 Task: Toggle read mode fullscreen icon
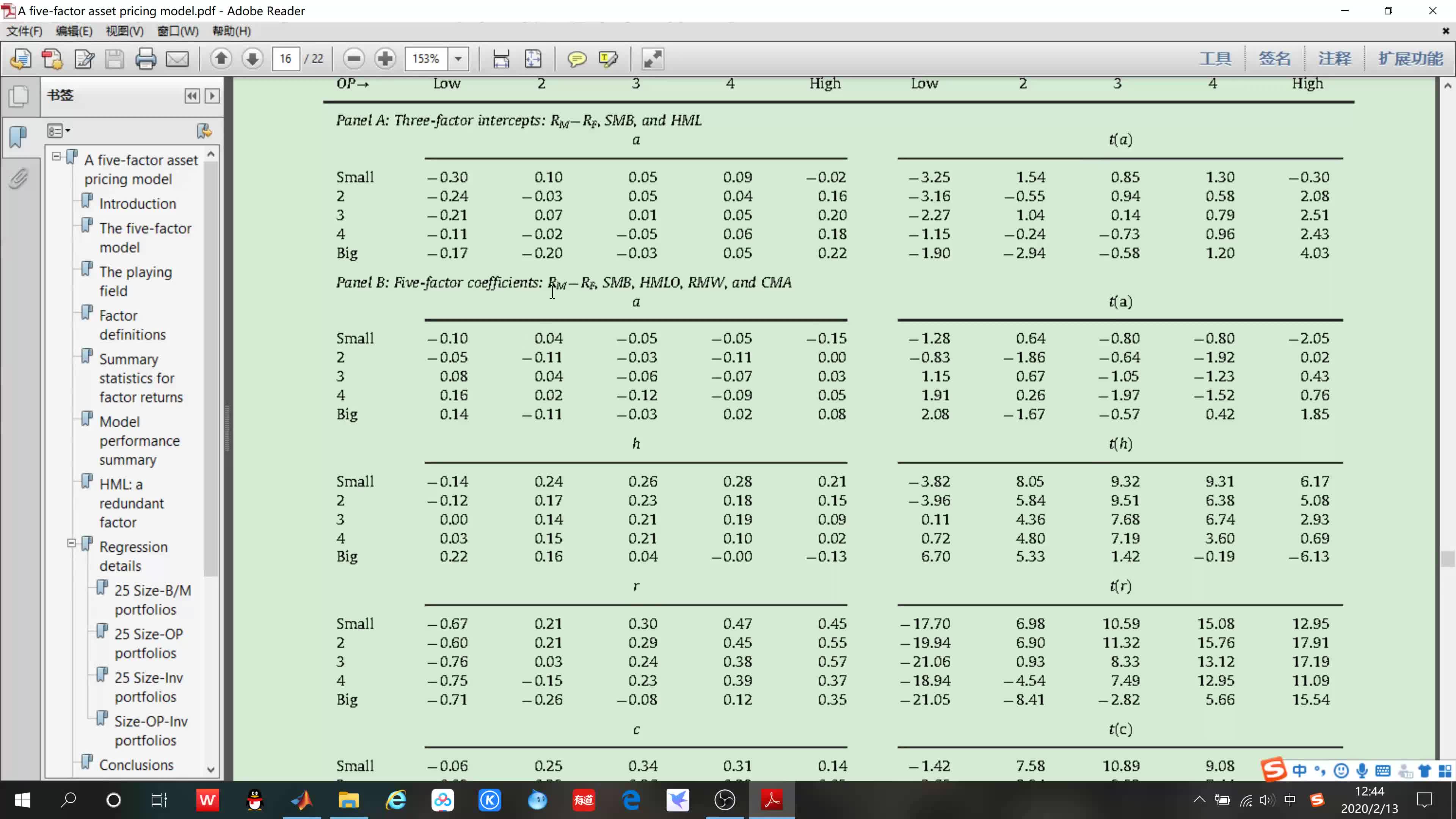pos(652,59)
